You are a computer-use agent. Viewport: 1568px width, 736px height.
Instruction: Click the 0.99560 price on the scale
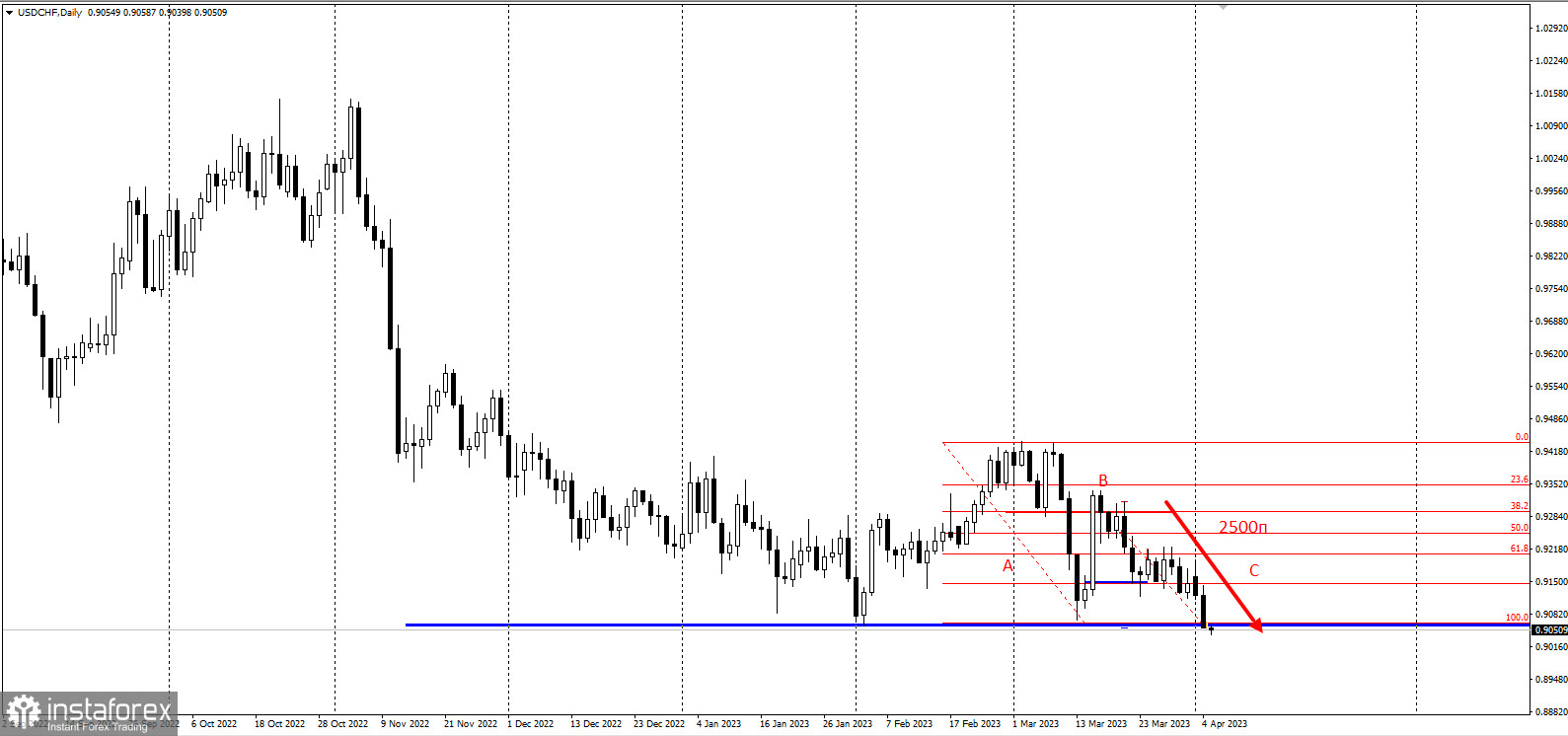[x=1551, y=191]
